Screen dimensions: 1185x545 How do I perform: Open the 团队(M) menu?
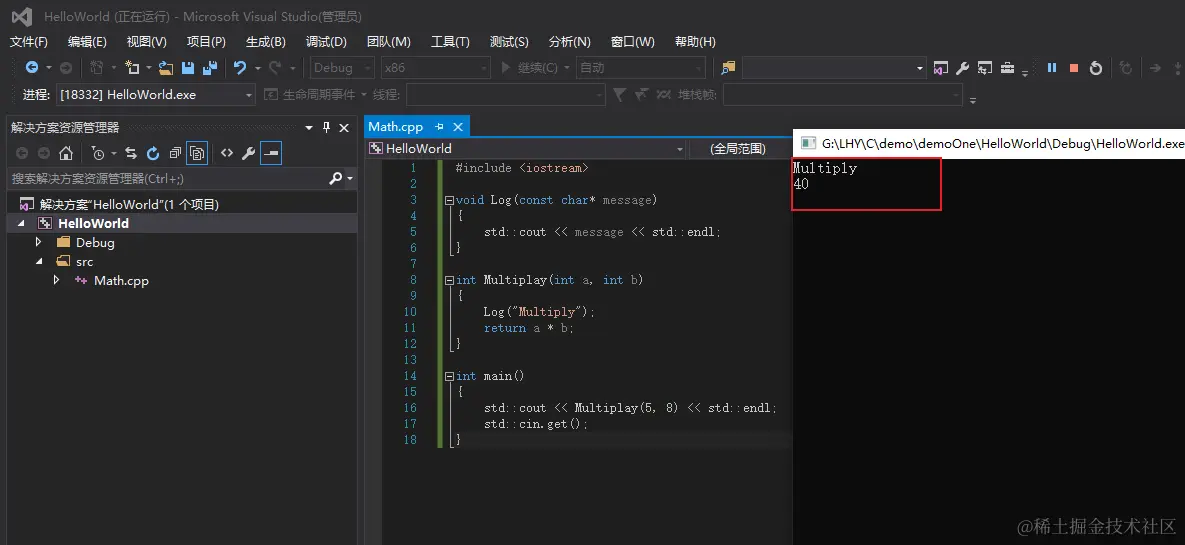388,42
